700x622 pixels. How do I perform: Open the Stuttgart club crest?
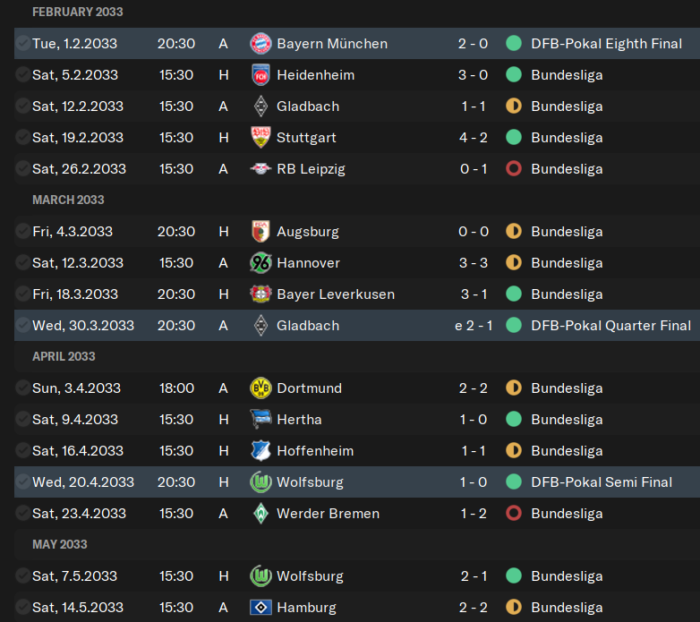261,137
